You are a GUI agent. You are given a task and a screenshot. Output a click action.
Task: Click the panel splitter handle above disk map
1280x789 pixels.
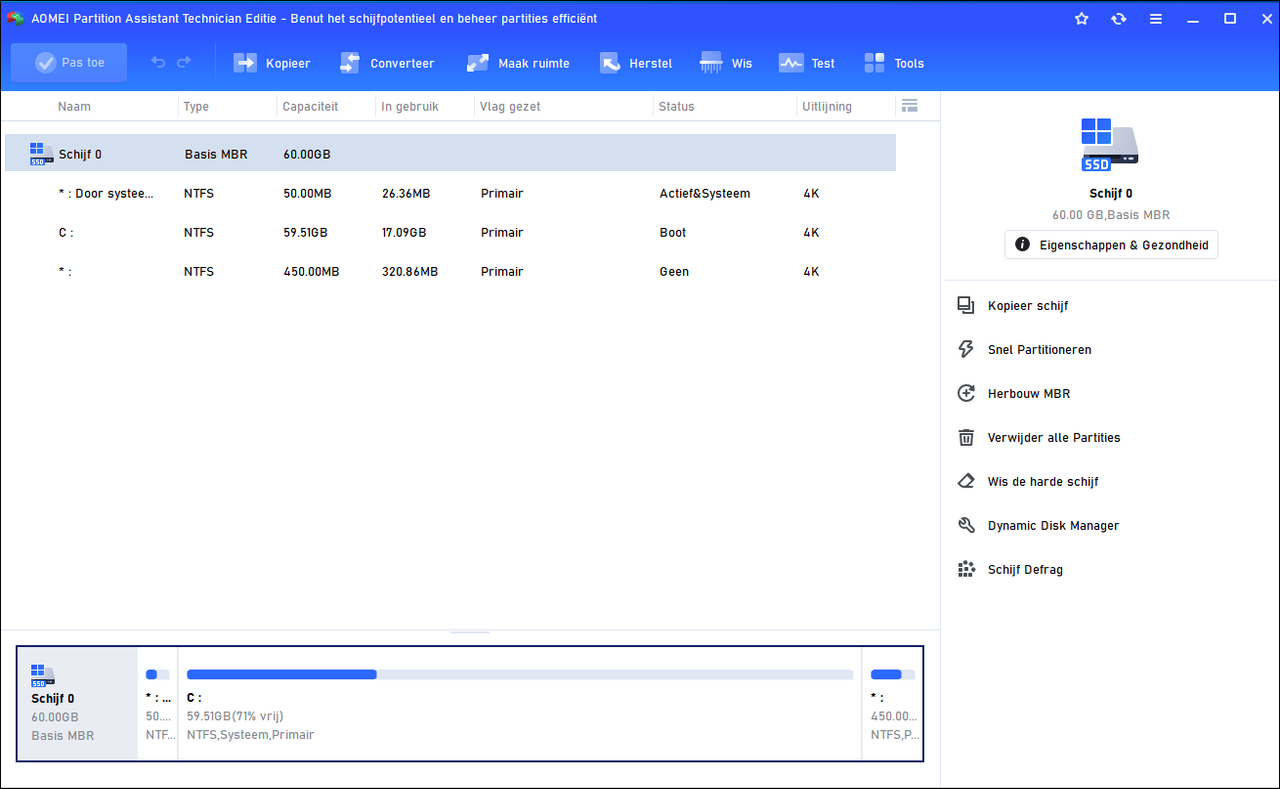click(x=470, y=632)
